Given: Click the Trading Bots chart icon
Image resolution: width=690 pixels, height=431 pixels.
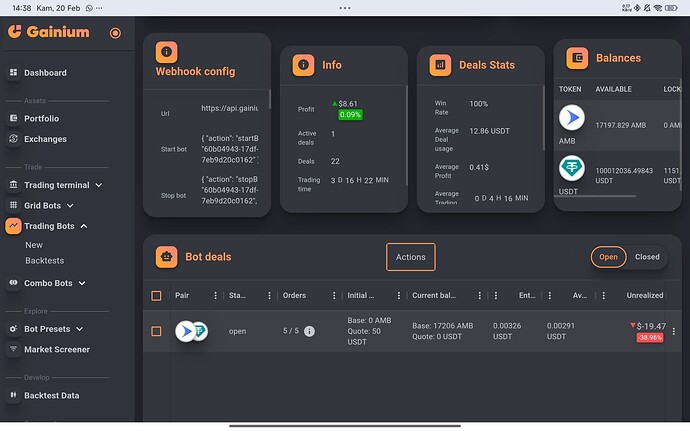Looking at the screenshot, I should pyautogui.click(x=14, y=226).
